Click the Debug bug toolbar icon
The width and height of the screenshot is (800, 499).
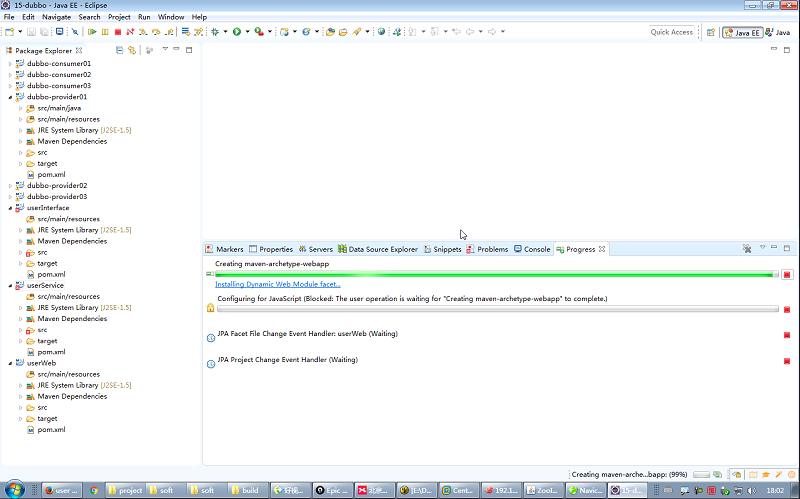click(214, 32)
